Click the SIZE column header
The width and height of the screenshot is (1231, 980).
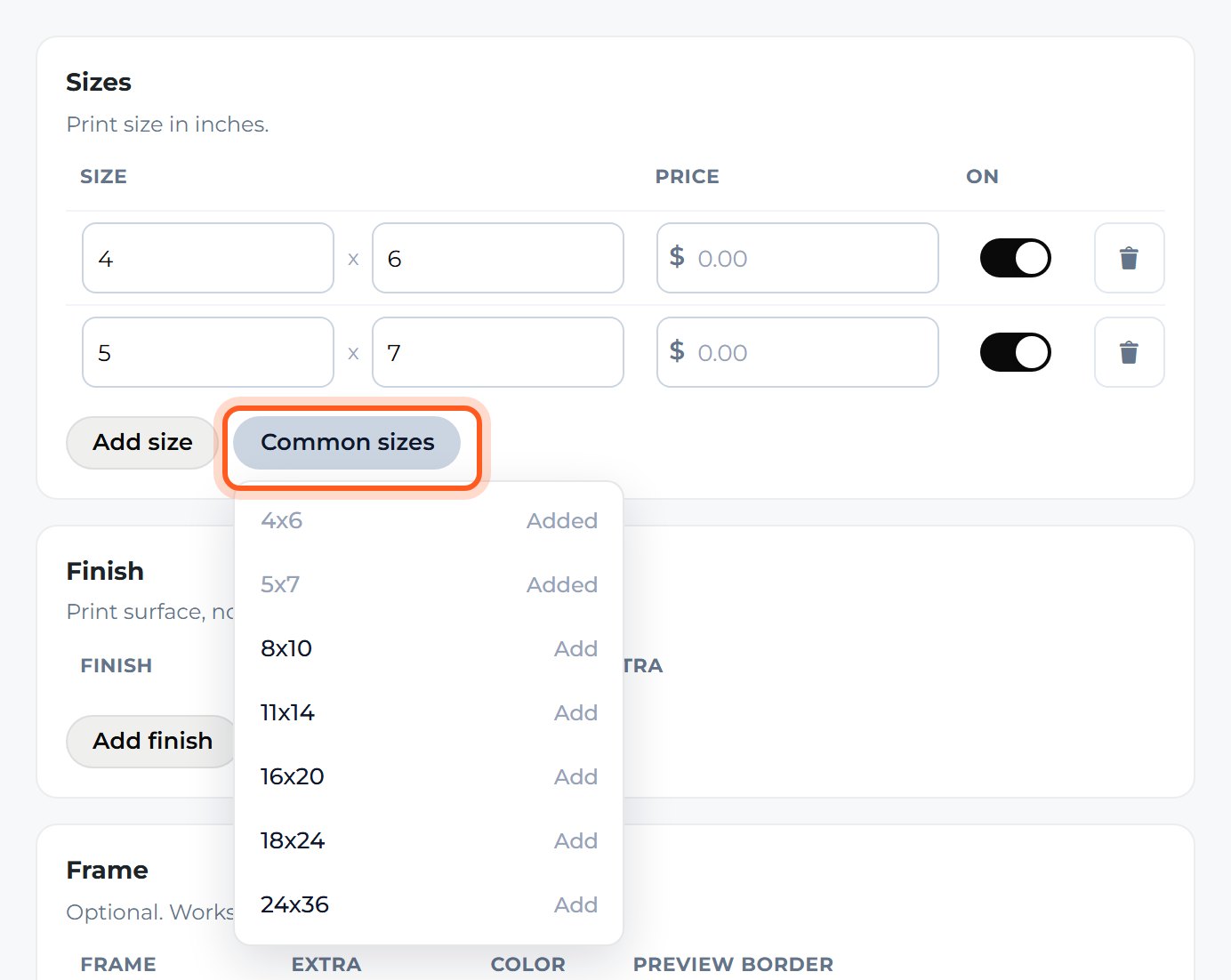point(103,176)
